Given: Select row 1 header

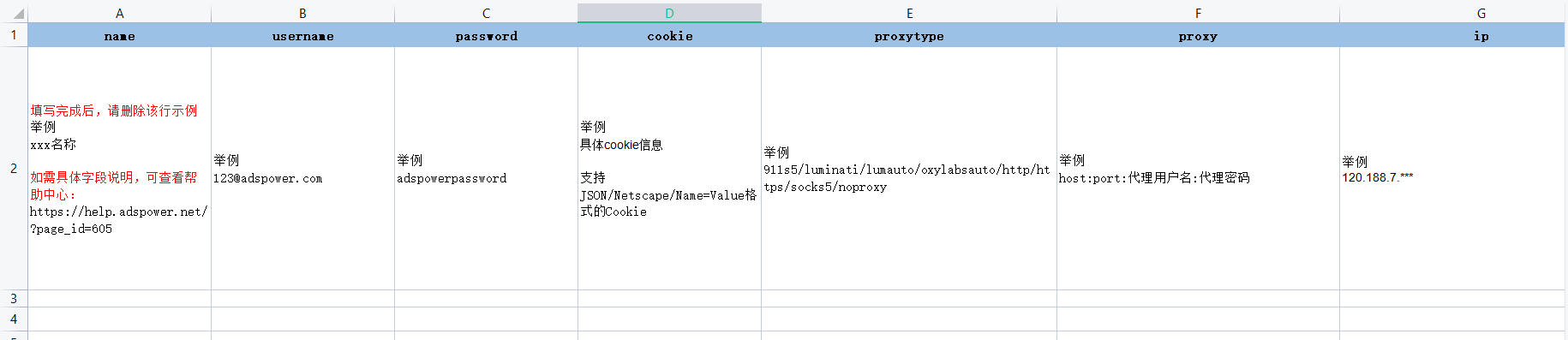Looking at the screenshot, I should click(14, 35).
